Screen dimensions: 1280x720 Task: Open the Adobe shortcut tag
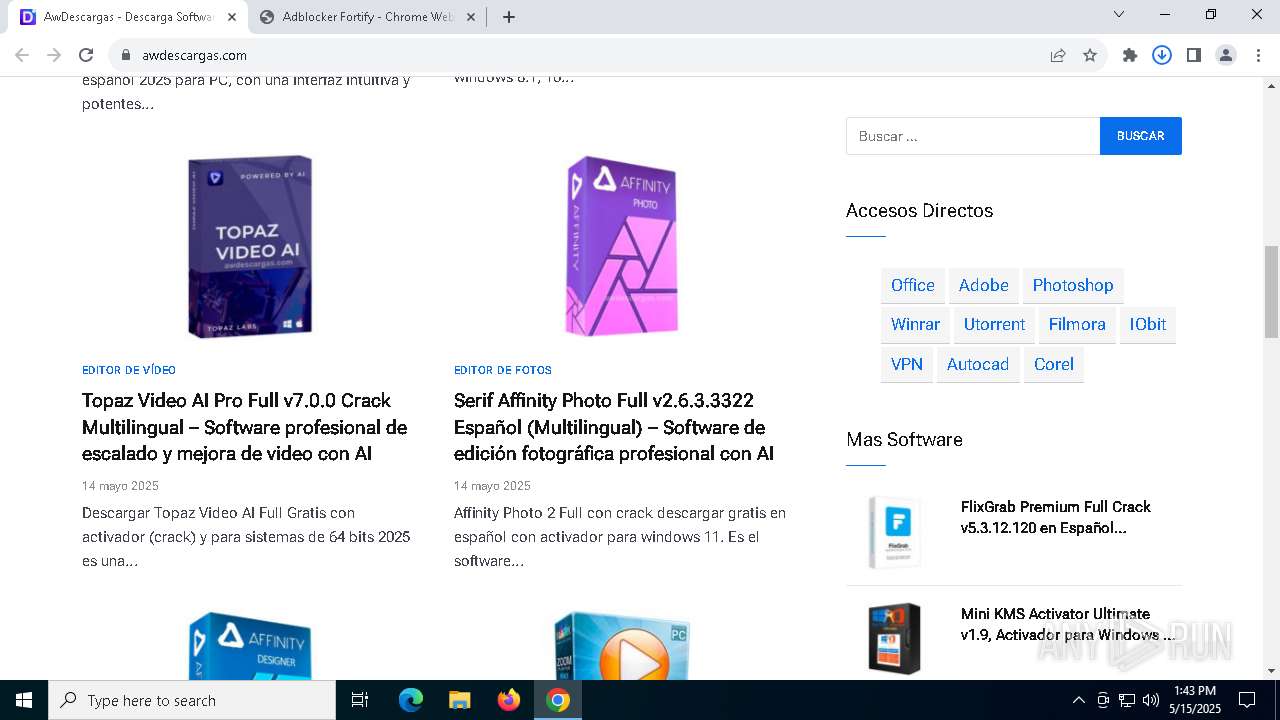(x=984, y=285)
